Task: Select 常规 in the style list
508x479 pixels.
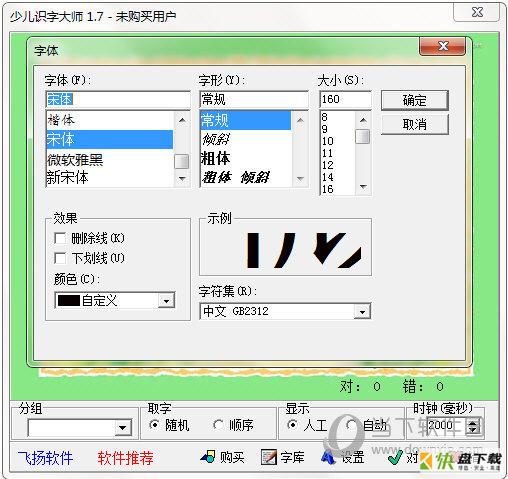Action: [246, 120]
